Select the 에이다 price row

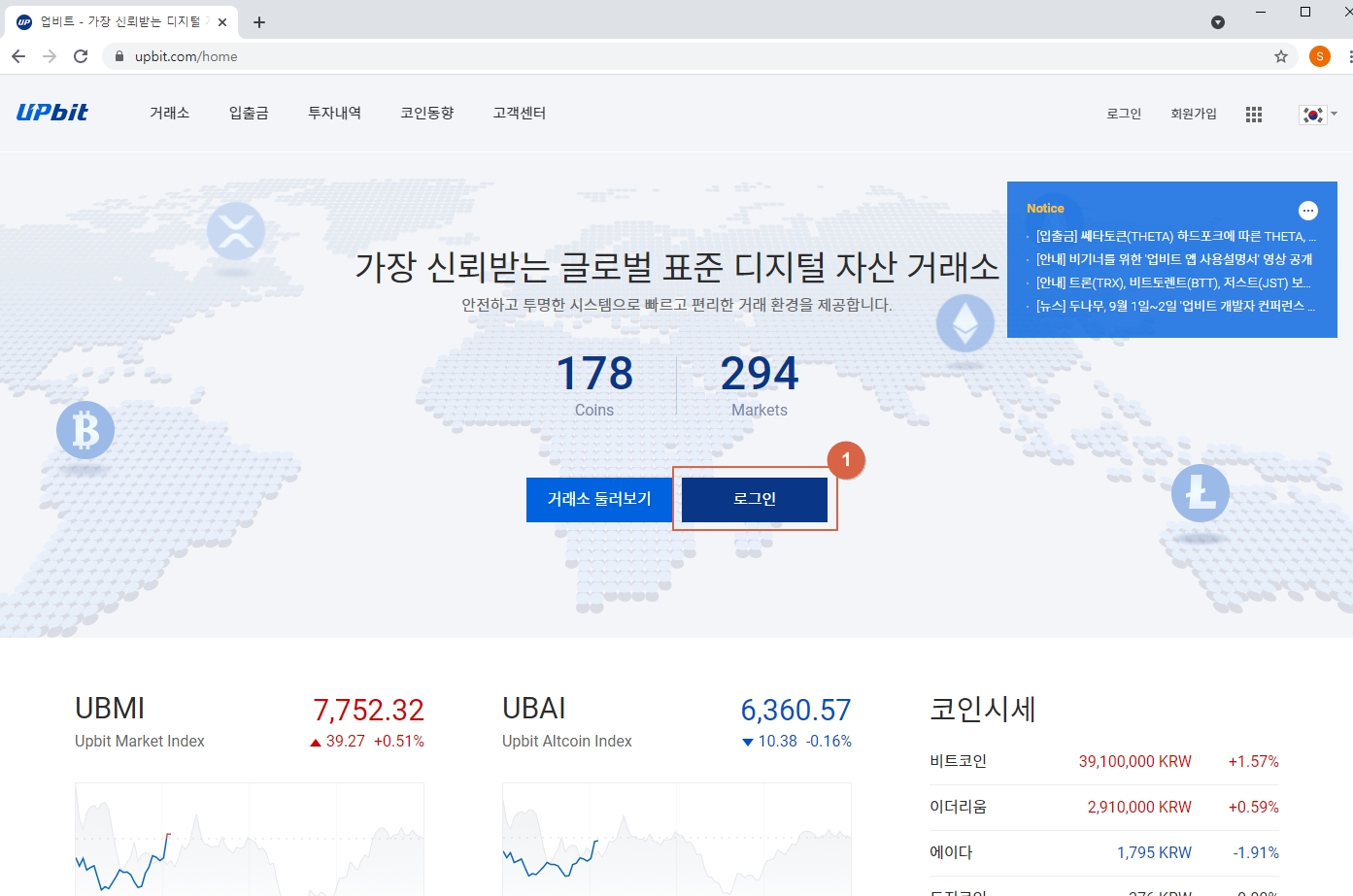[1104, 853]
